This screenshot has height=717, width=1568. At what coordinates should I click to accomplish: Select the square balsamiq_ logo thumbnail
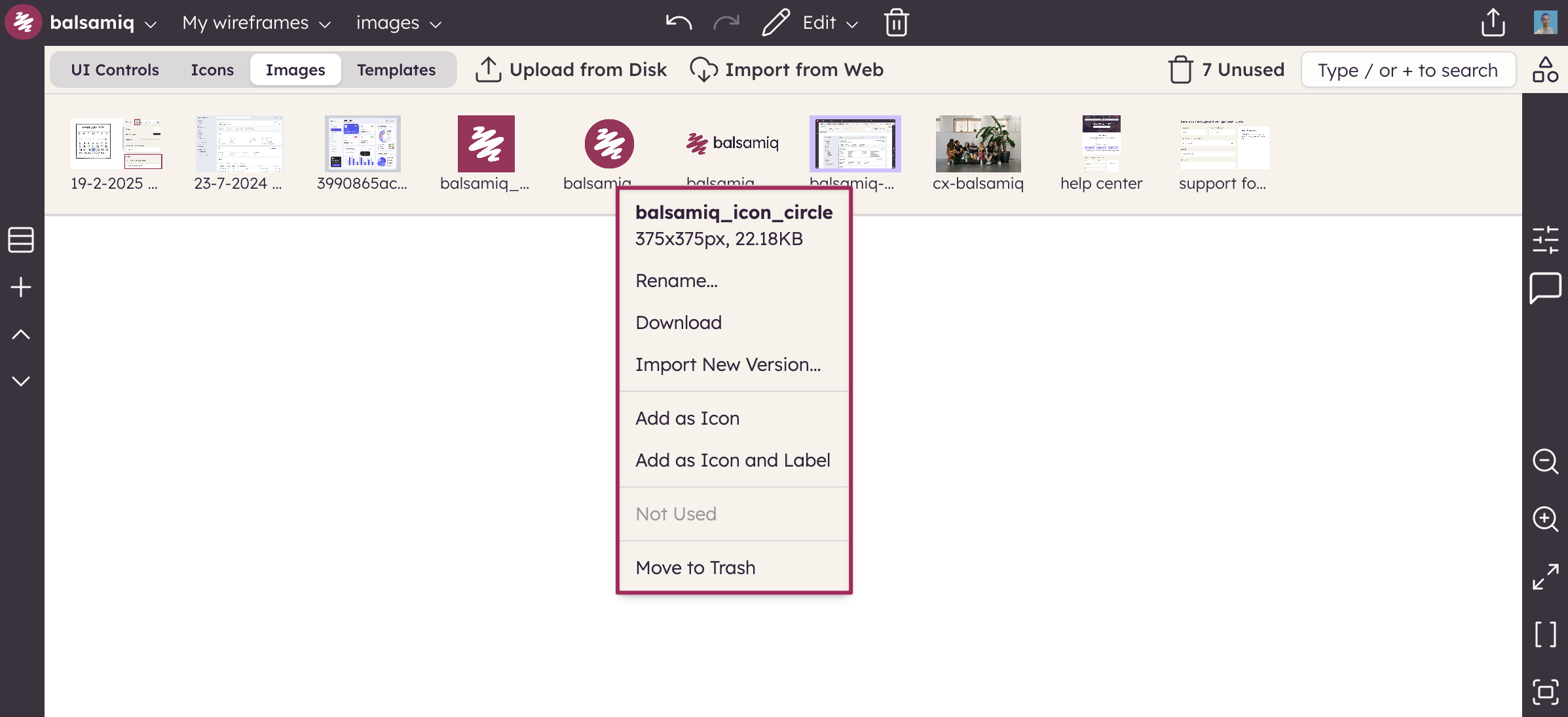coord(486,144)
